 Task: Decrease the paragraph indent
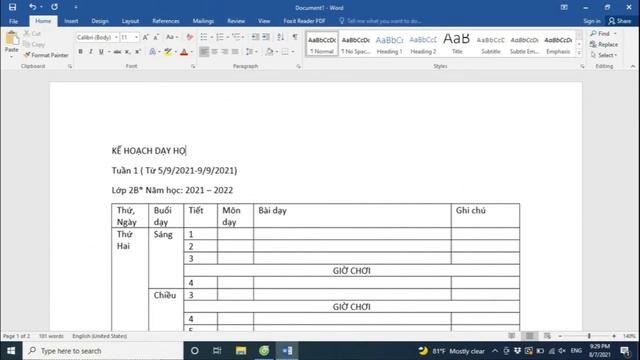pyautogui.click(x=255, y=37)
